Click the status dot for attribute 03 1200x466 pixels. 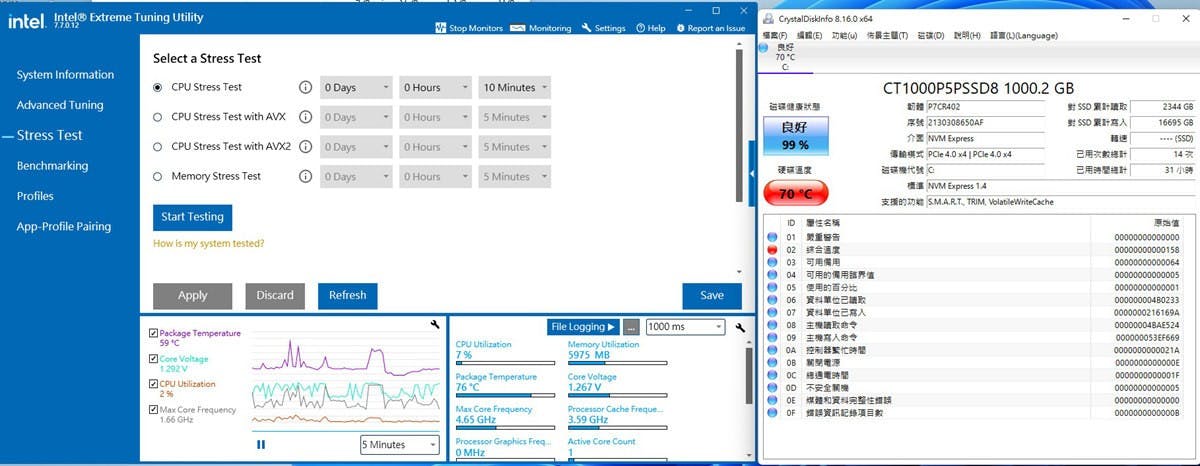[771, 262]
